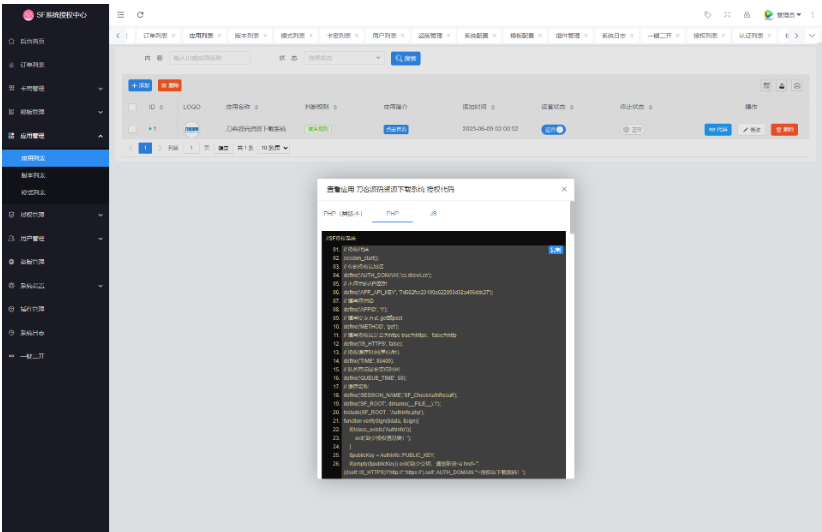This screenshot has height=532, width=822.
Task: Toggle the grey stop-status switch in row 1
Action: pyautogui.click(x=631, y=129)
